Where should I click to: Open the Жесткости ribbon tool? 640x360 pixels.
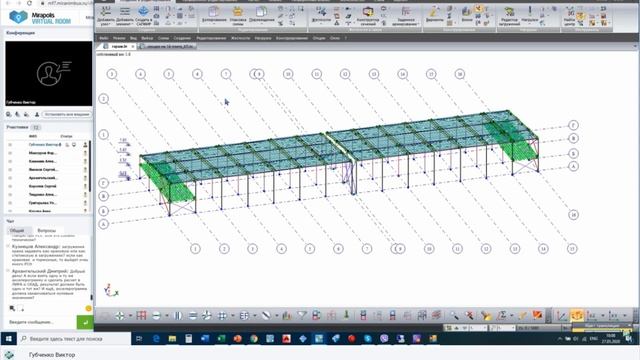click(x=321, y=14)
